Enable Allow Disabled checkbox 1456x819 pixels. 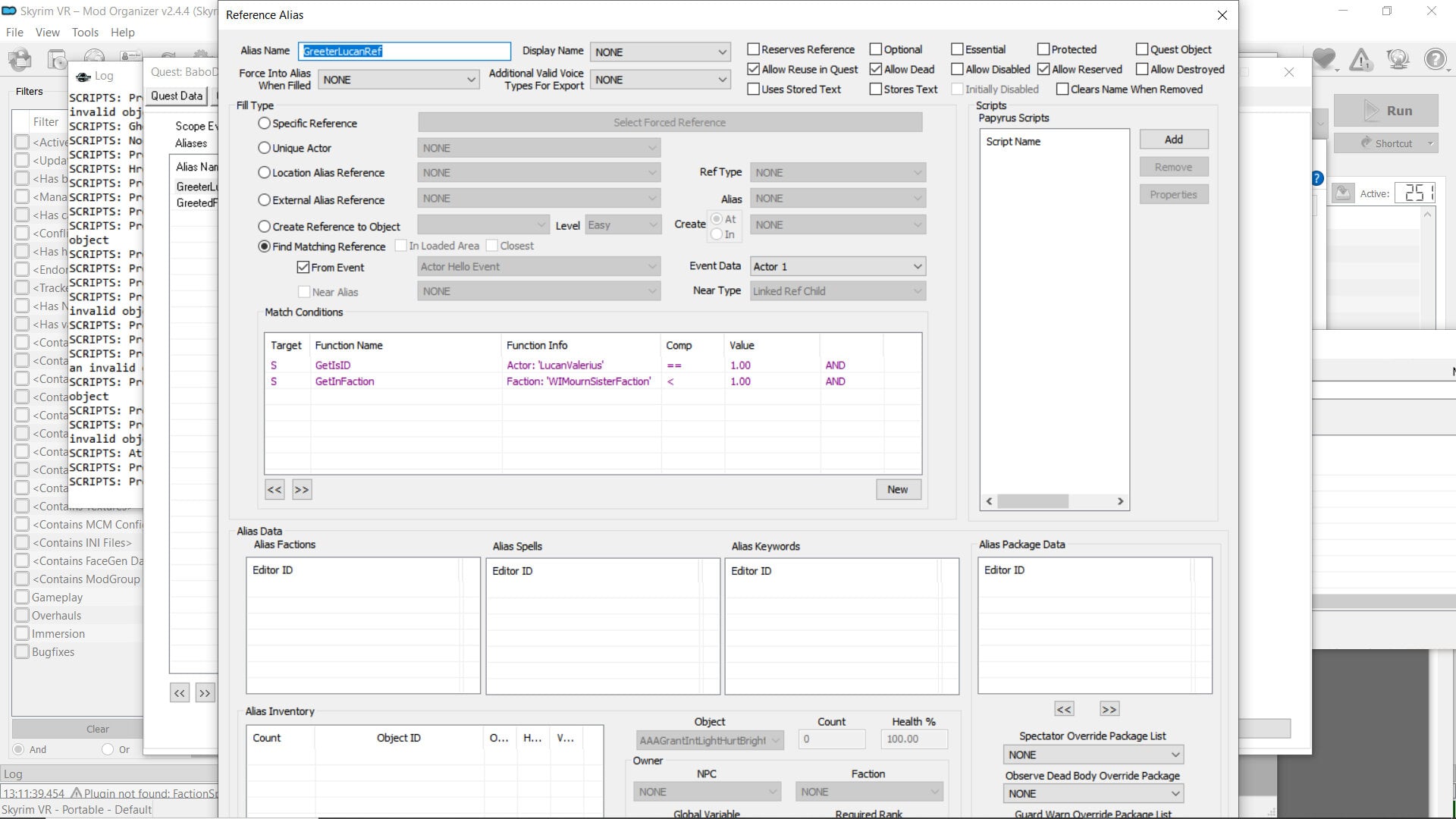[957, 69]
